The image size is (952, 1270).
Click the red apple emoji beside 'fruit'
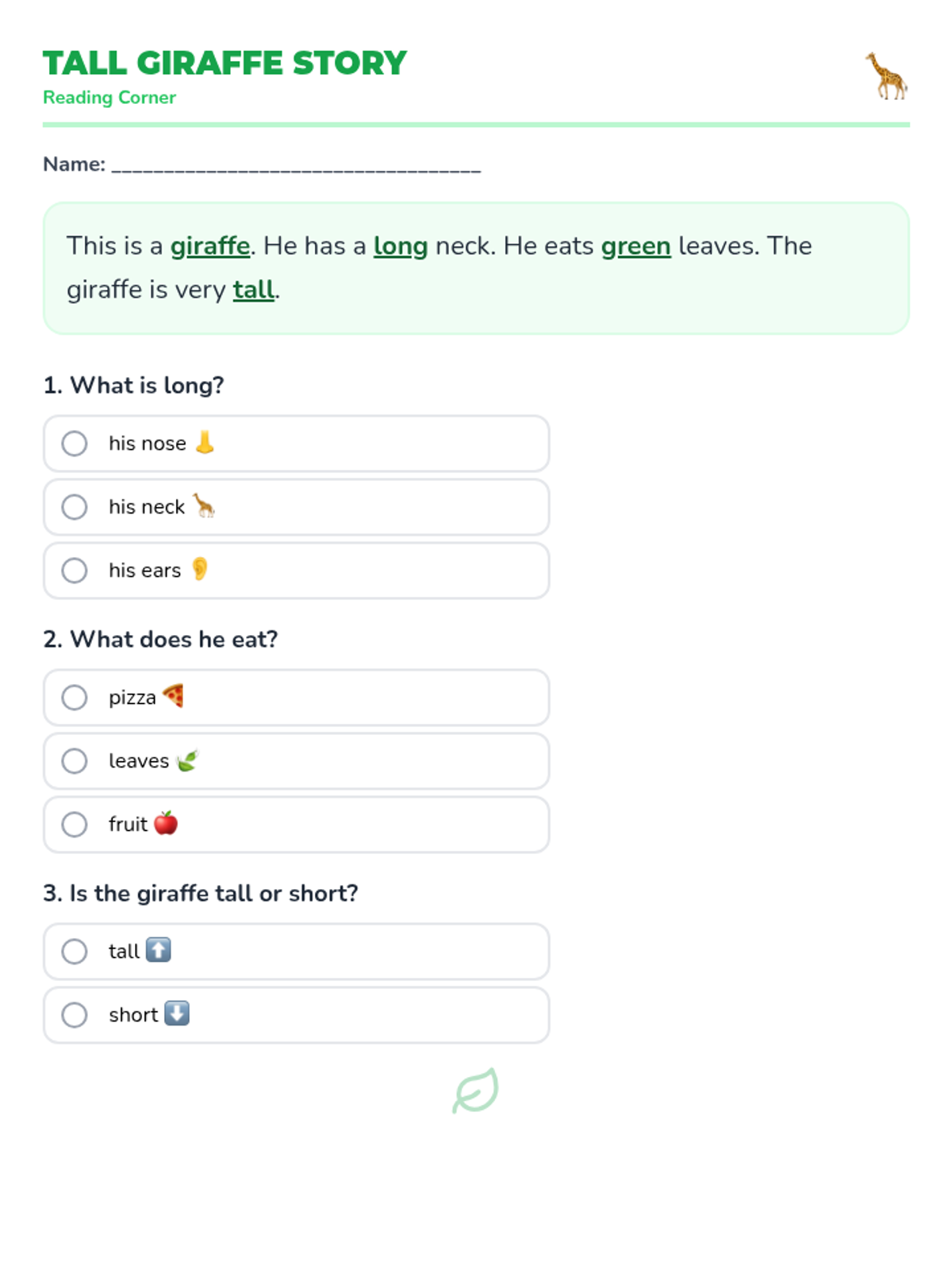click(166, 823)
